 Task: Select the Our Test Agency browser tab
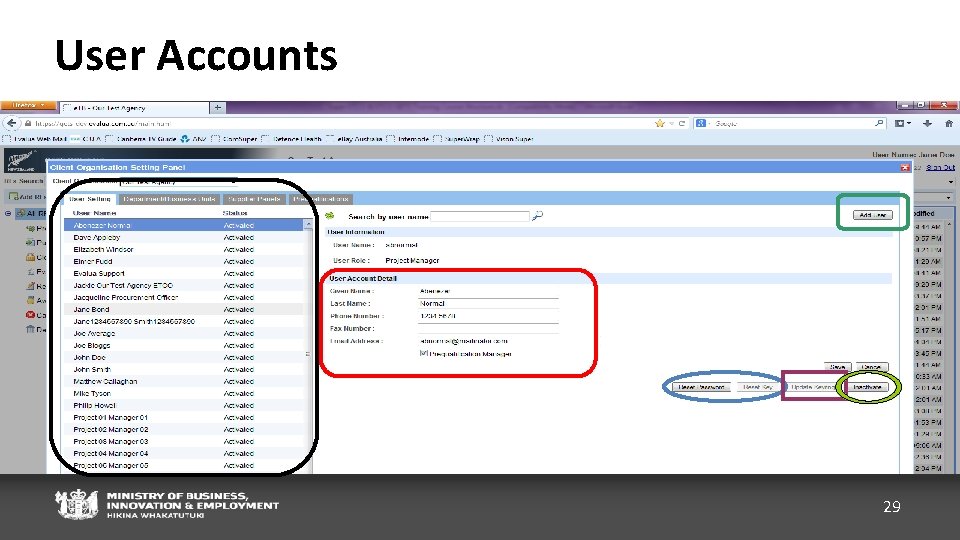[x=135, y=108]
